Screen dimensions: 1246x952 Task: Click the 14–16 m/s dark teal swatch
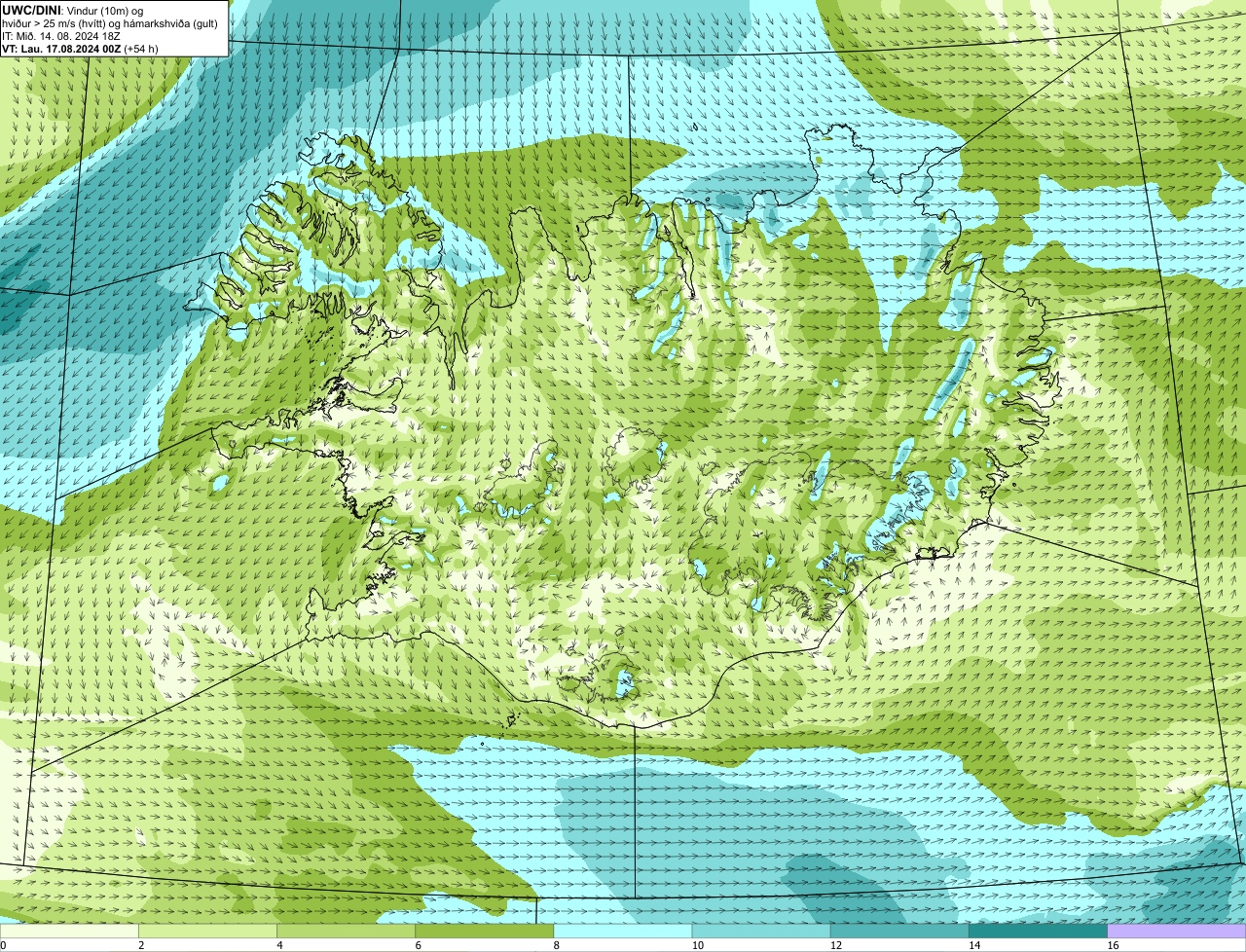click(1038, 932)
